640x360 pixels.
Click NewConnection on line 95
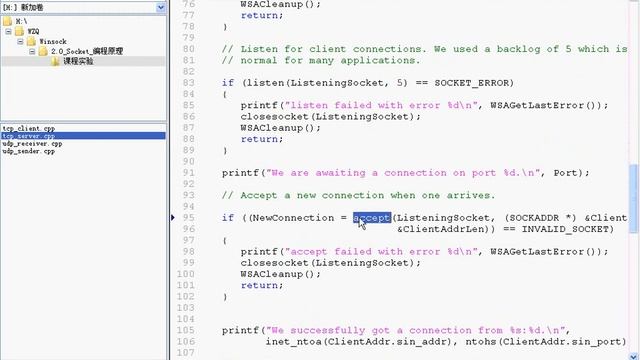click(x=293, y=218)
